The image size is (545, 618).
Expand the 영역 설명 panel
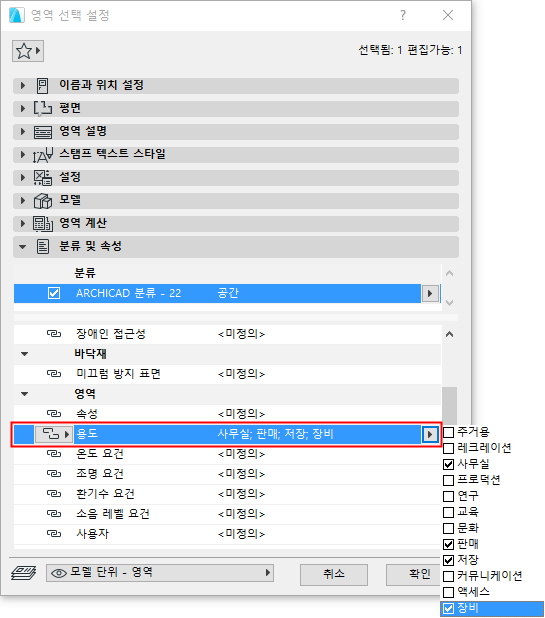22,131
